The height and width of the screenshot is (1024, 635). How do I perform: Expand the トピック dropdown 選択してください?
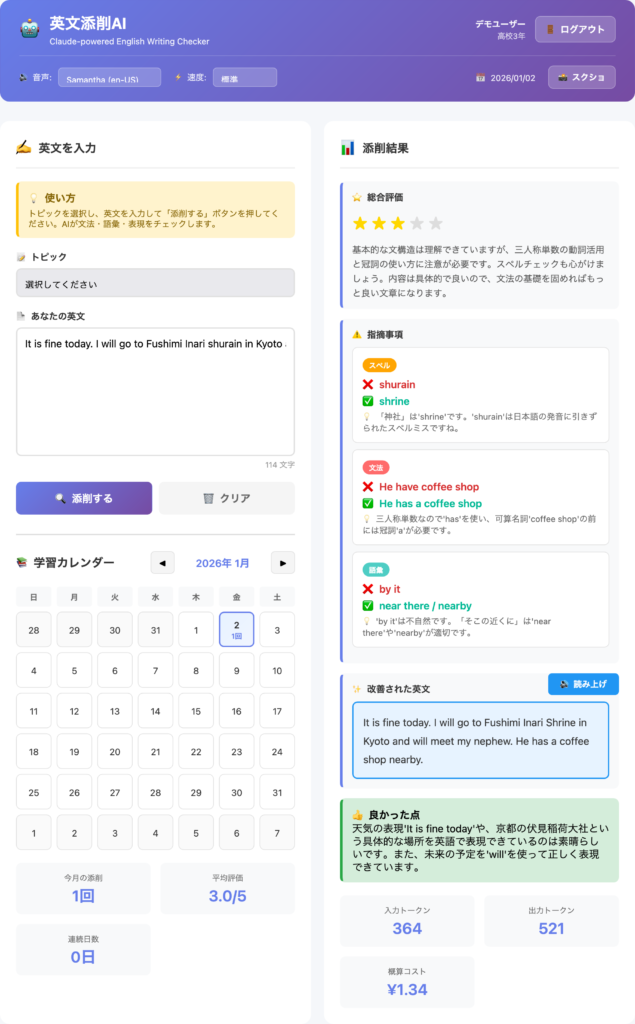click(155, 284)
